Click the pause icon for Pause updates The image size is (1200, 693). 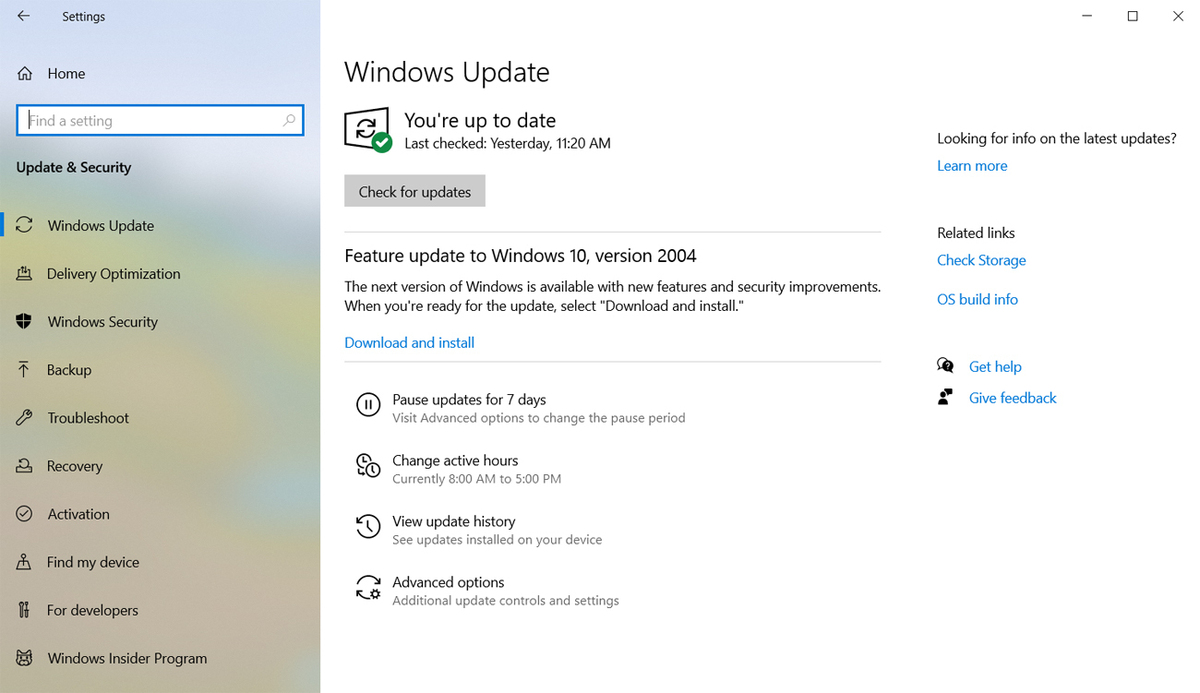[x=368, y=404]
